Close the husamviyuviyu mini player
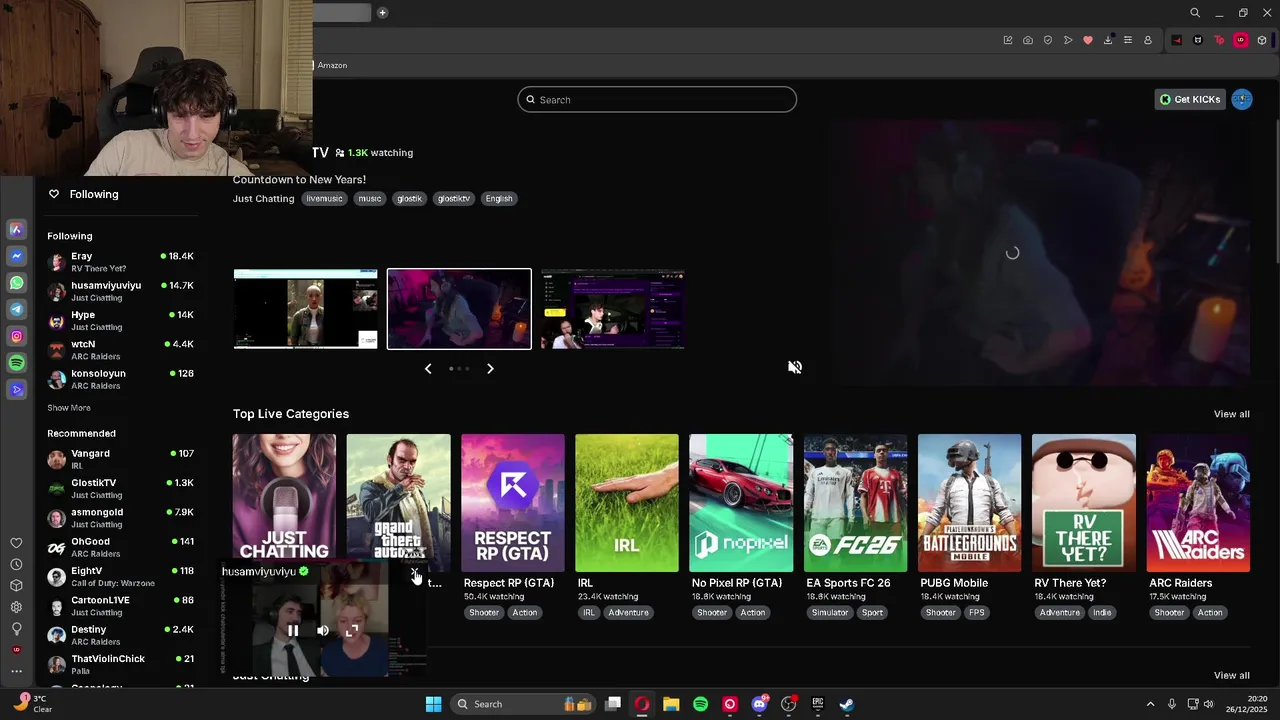The image size is (1280, 720). coord(414,573)
